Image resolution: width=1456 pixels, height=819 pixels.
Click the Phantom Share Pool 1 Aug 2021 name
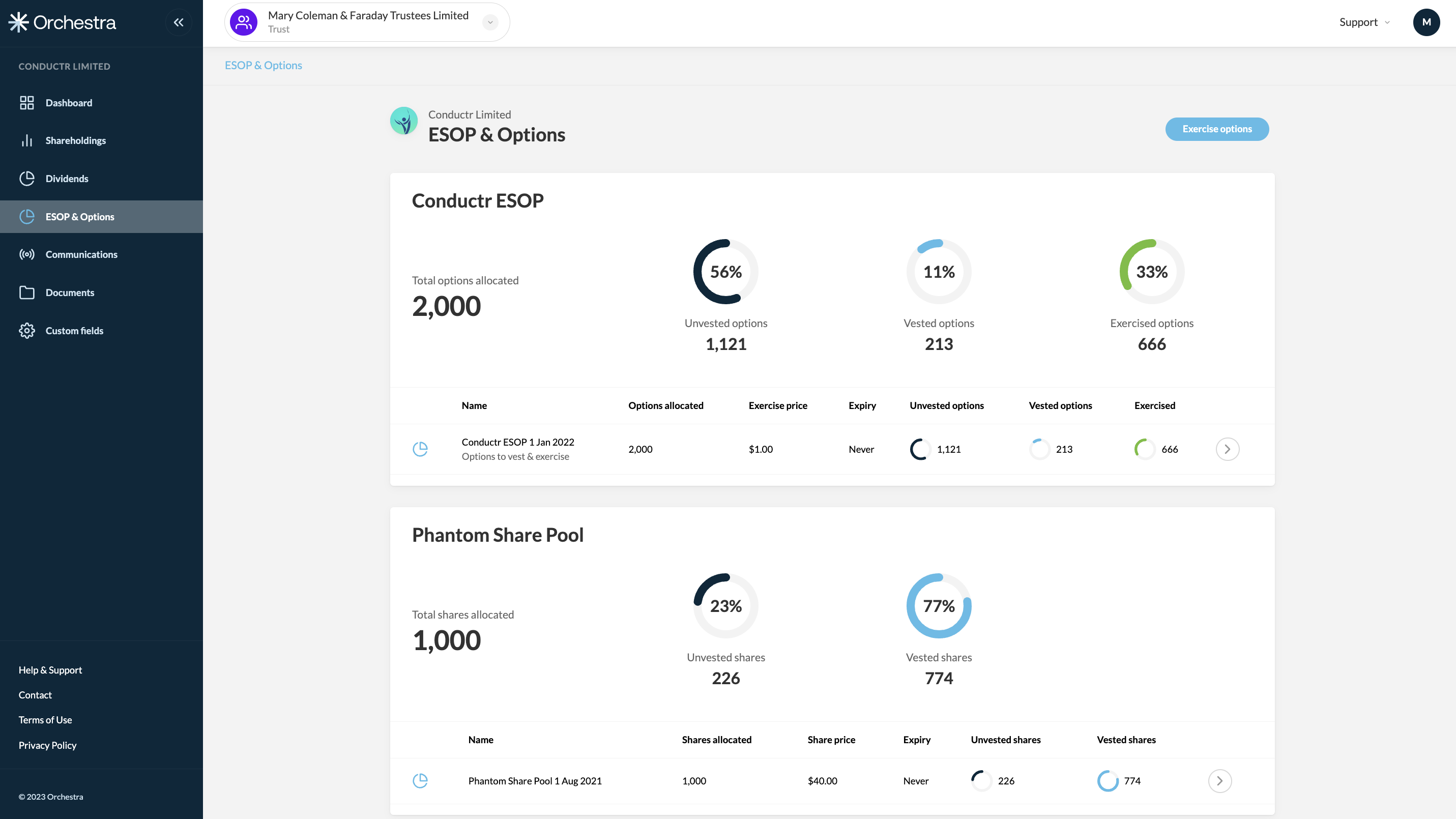[x=535, y=781]
